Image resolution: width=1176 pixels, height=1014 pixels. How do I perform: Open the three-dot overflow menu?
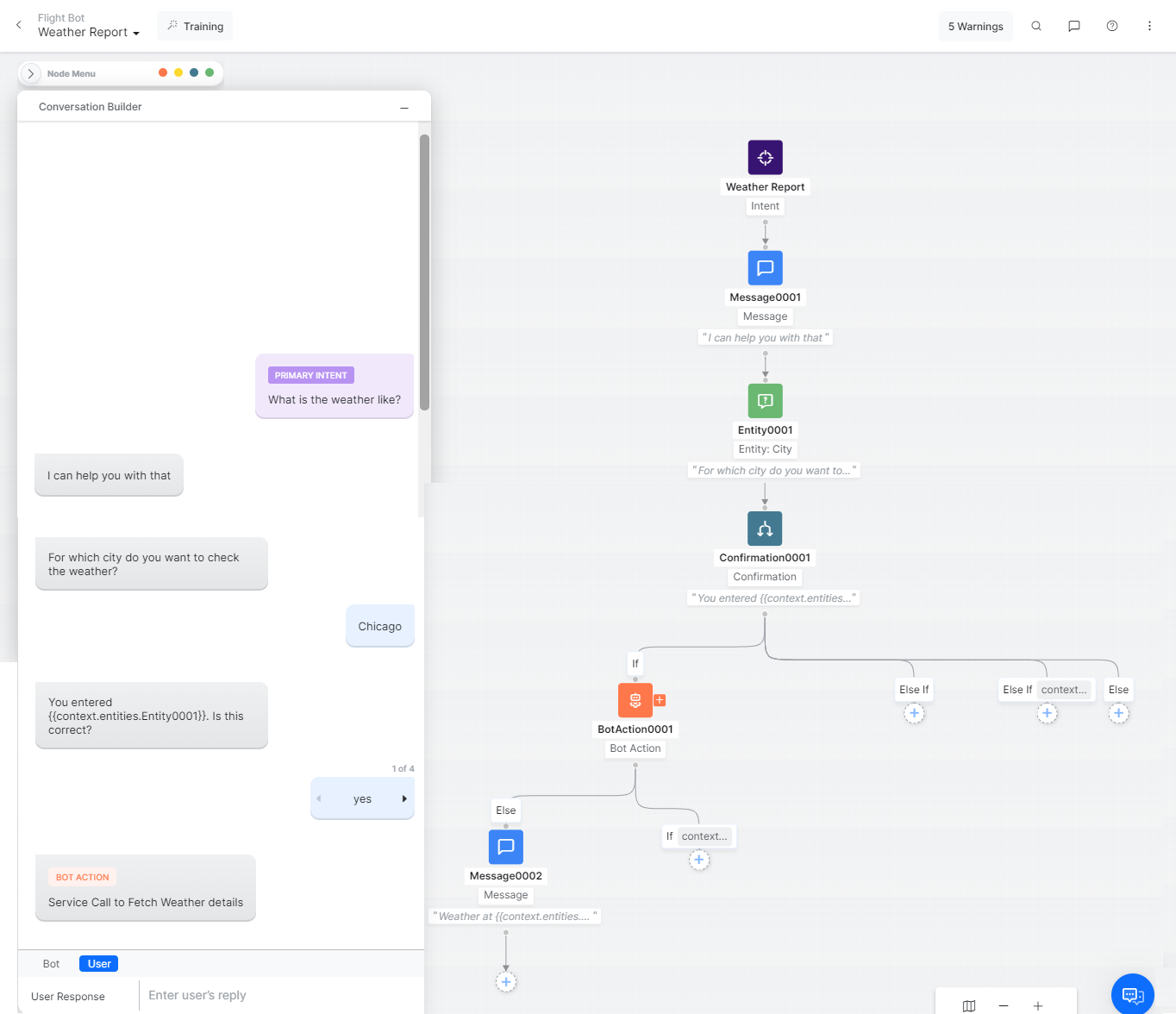tap(1149, 26)
